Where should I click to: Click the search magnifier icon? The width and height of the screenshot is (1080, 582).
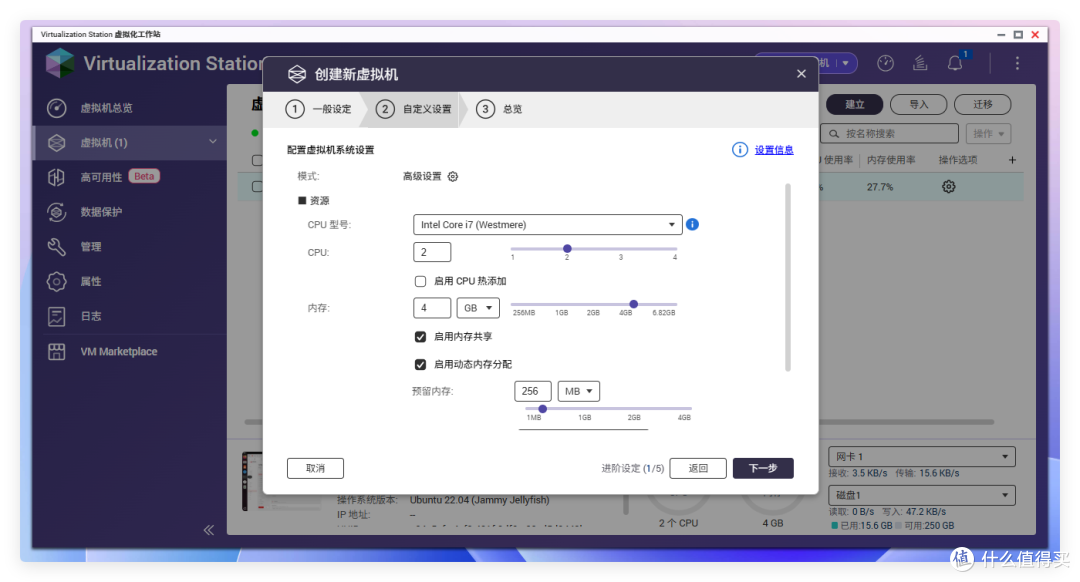pos(834,134)
